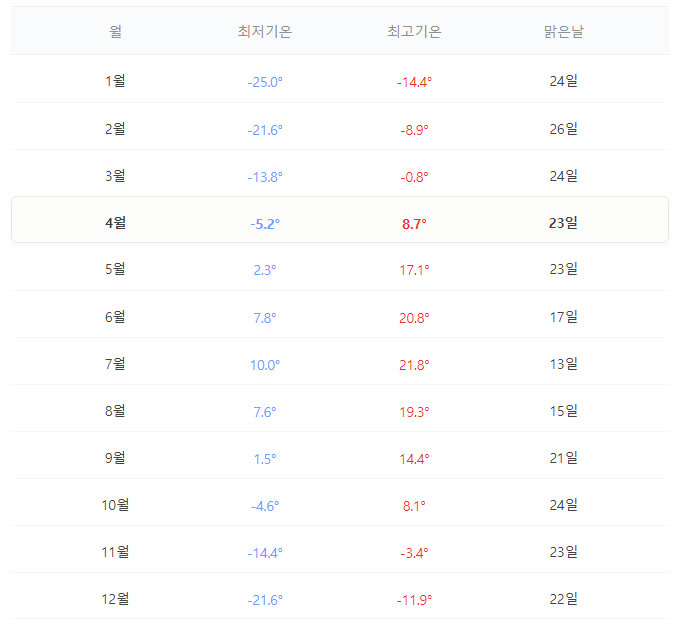Click the 19.3° maximum temperature value
This screenshot has width=682, height=628.
[414, 412]
